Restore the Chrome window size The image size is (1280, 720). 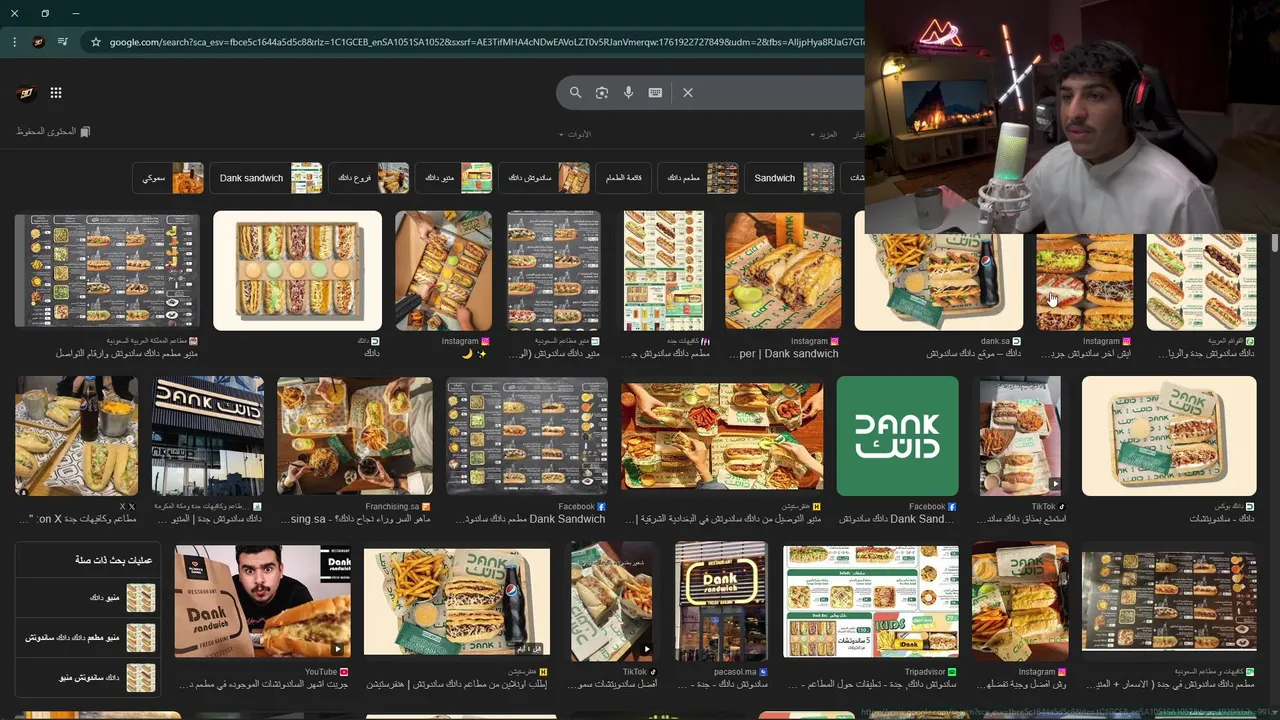[x=45, y=13]
